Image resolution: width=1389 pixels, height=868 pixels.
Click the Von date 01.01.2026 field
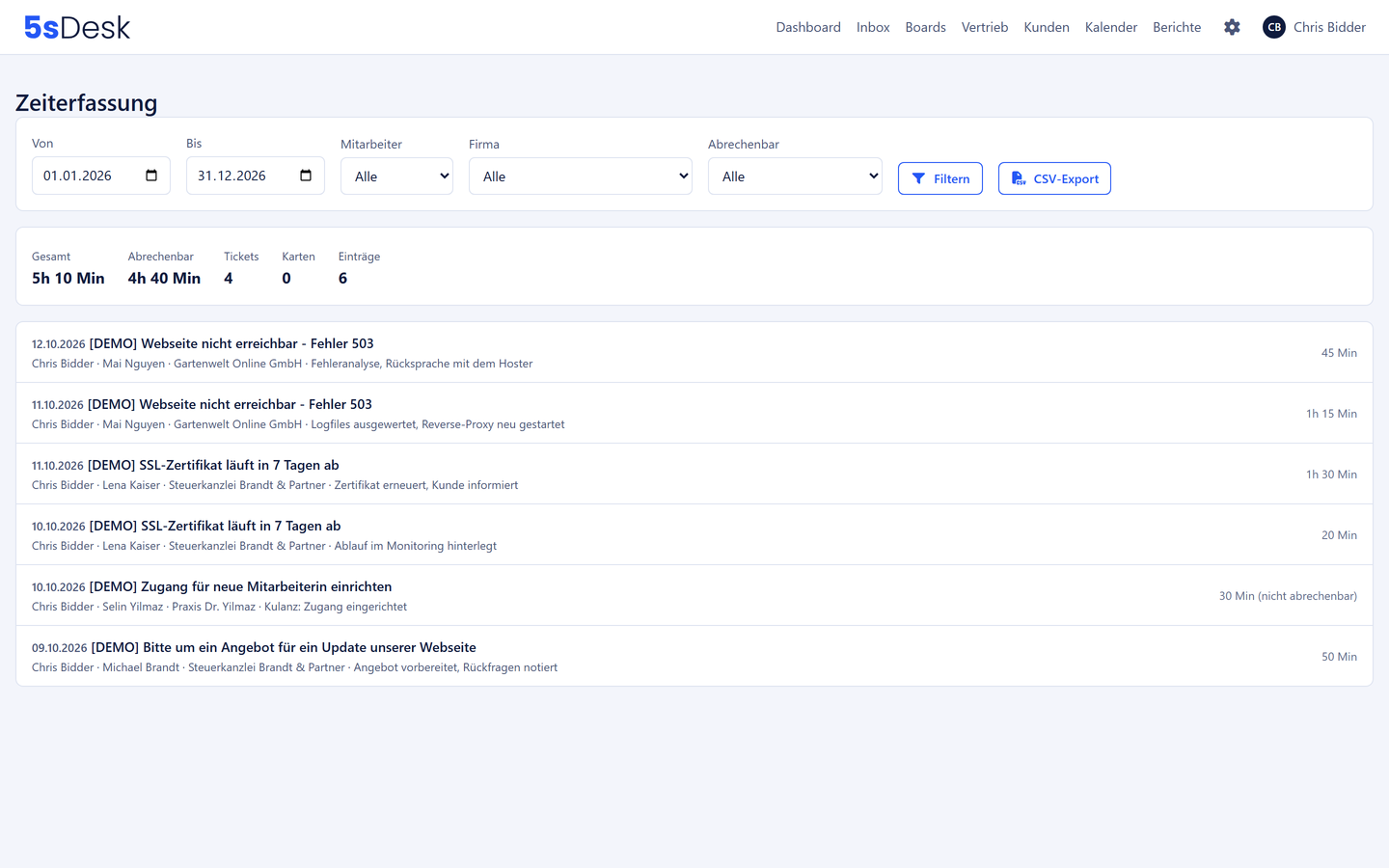pyautogui.click(x=101, y=176)
